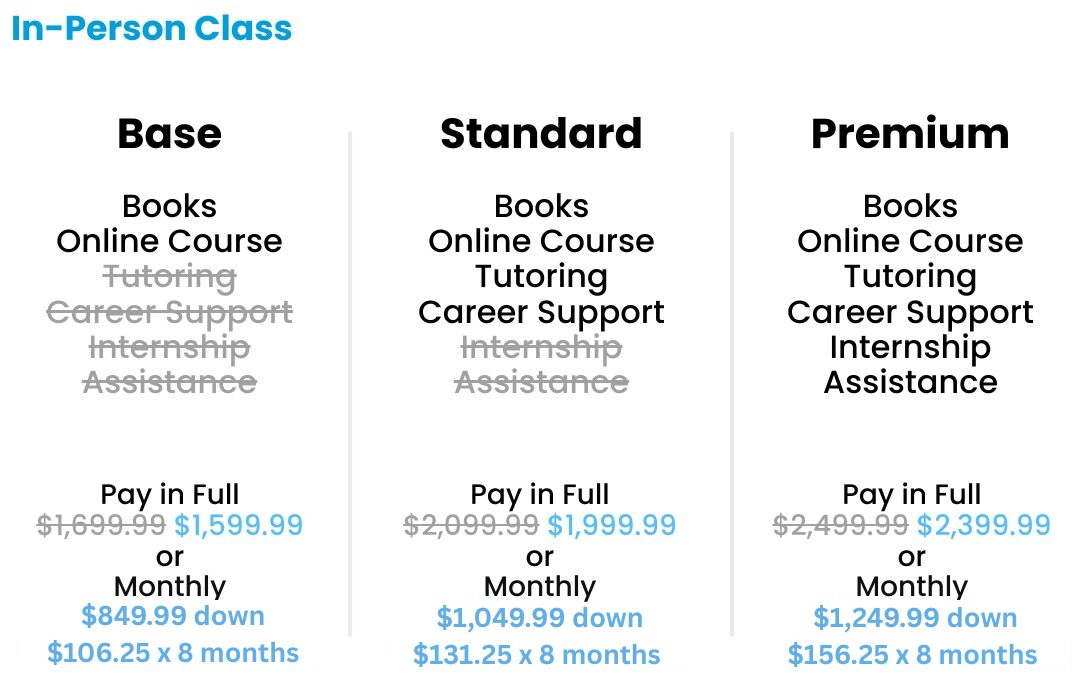Click the $2,399.99 Premium discounted price
Viewport: 1080px width, 700px height.
[x=984, y=525]
